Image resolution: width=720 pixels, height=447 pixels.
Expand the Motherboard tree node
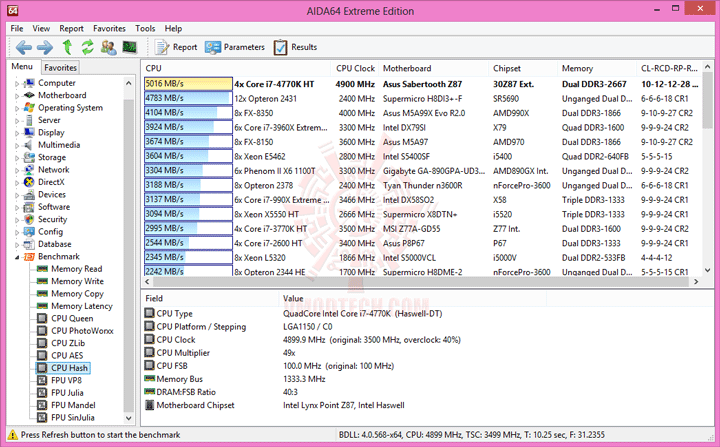[x=17, y=96]
